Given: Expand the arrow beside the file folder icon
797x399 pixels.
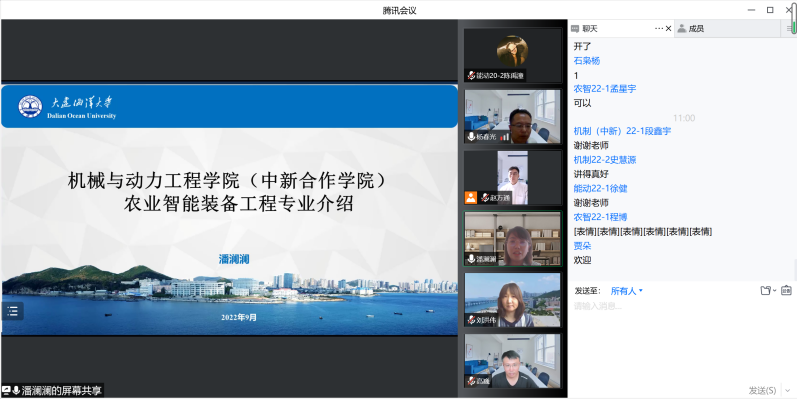Looking at the screenshot, I should (774, 291).
